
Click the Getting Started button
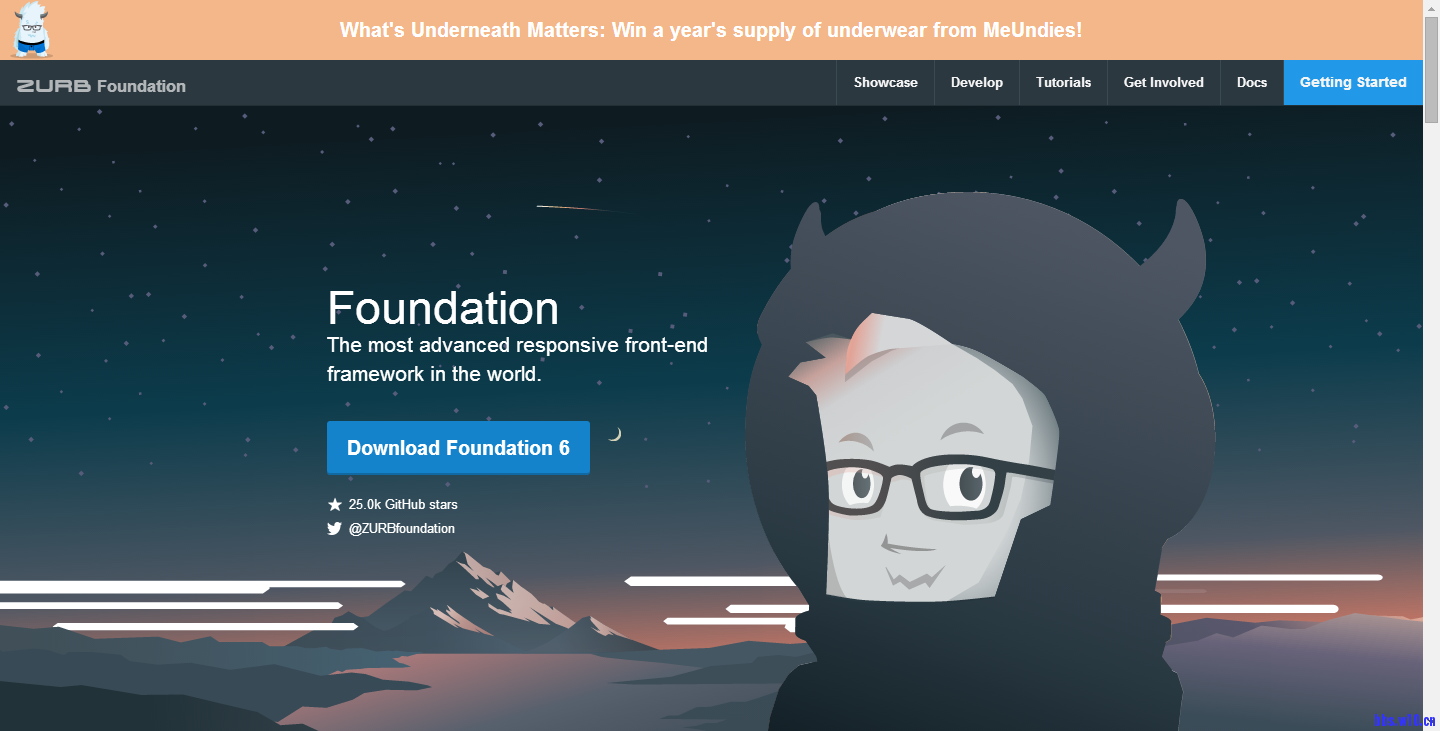1353,83
